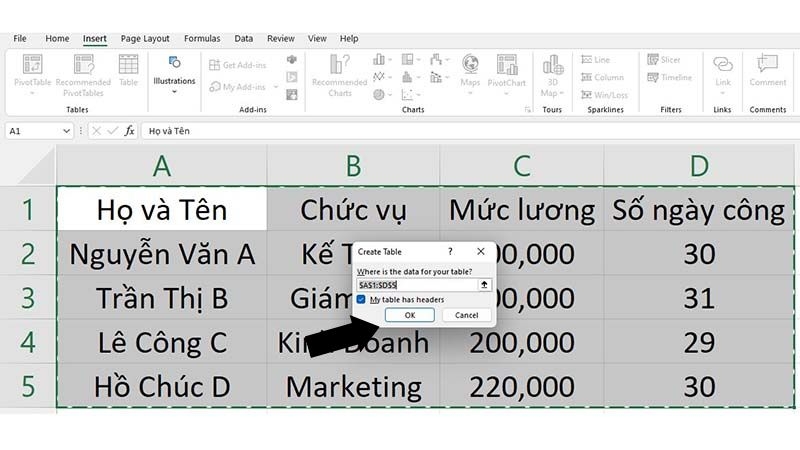Image resolution: width=800 pixels, height=450 pixels.
Task: Open the Charts dialog launcher
Action: coord(528,110)
